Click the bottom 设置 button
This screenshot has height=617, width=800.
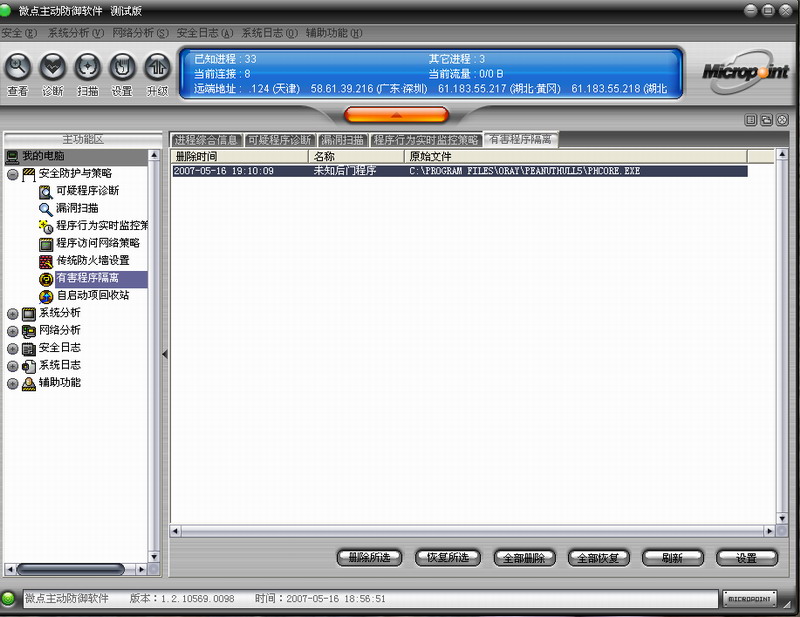747,558
